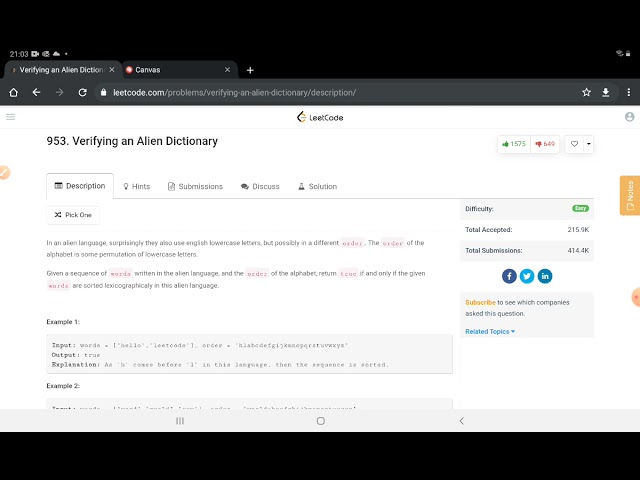Click the Example 1: heading
The image size is (640, 480).
[x=63, y=322]
